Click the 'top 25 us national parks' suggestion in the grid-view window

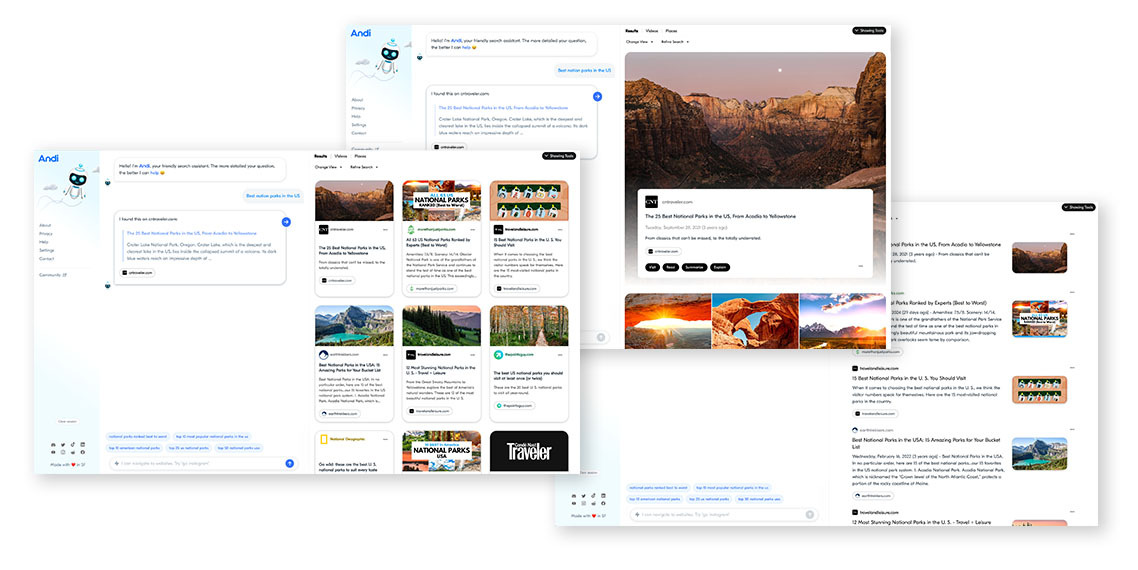pyautogui.click(x=188, y=448)
